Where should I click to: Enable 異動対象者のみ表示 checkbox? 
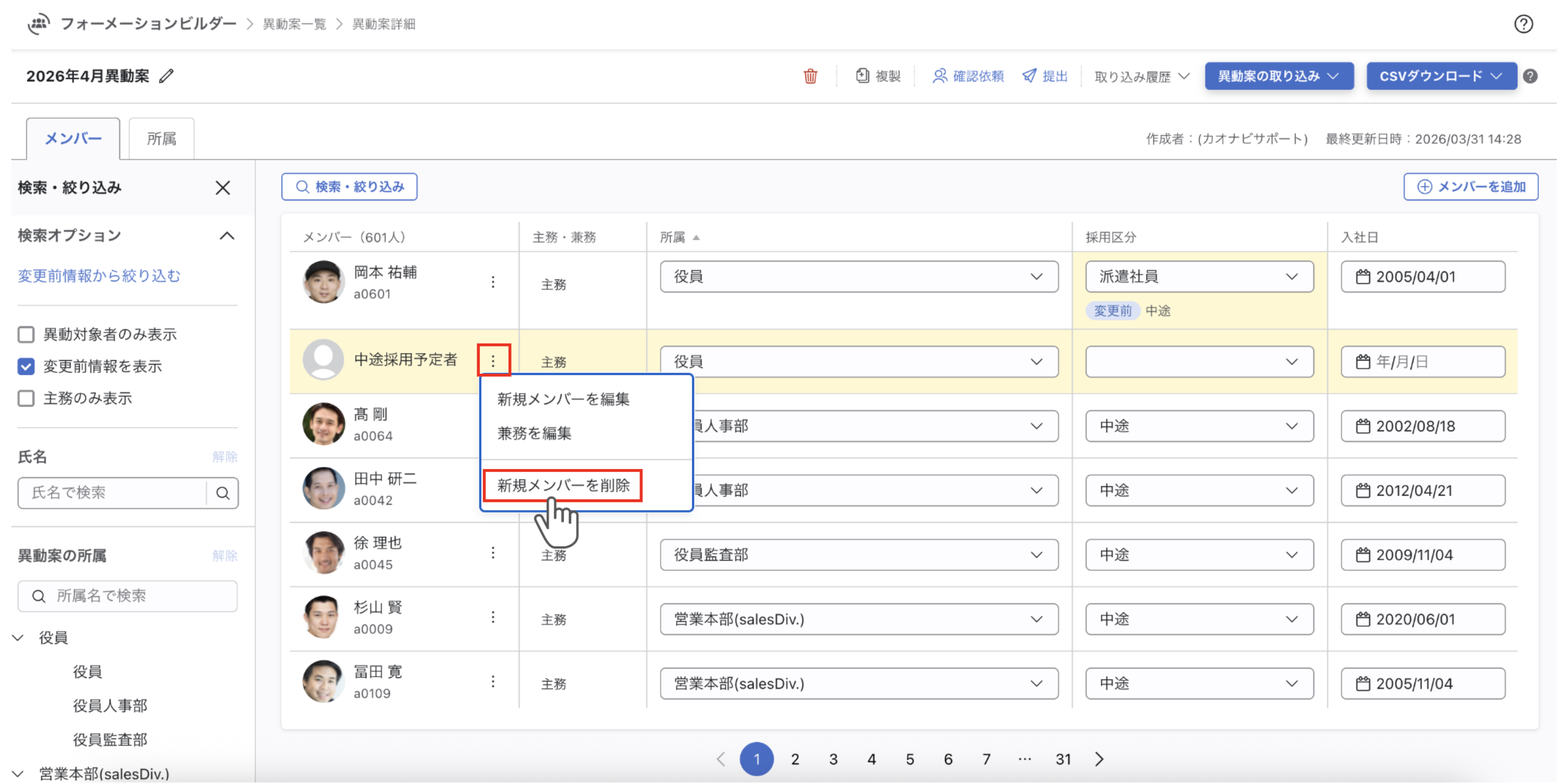click(26, 334)
